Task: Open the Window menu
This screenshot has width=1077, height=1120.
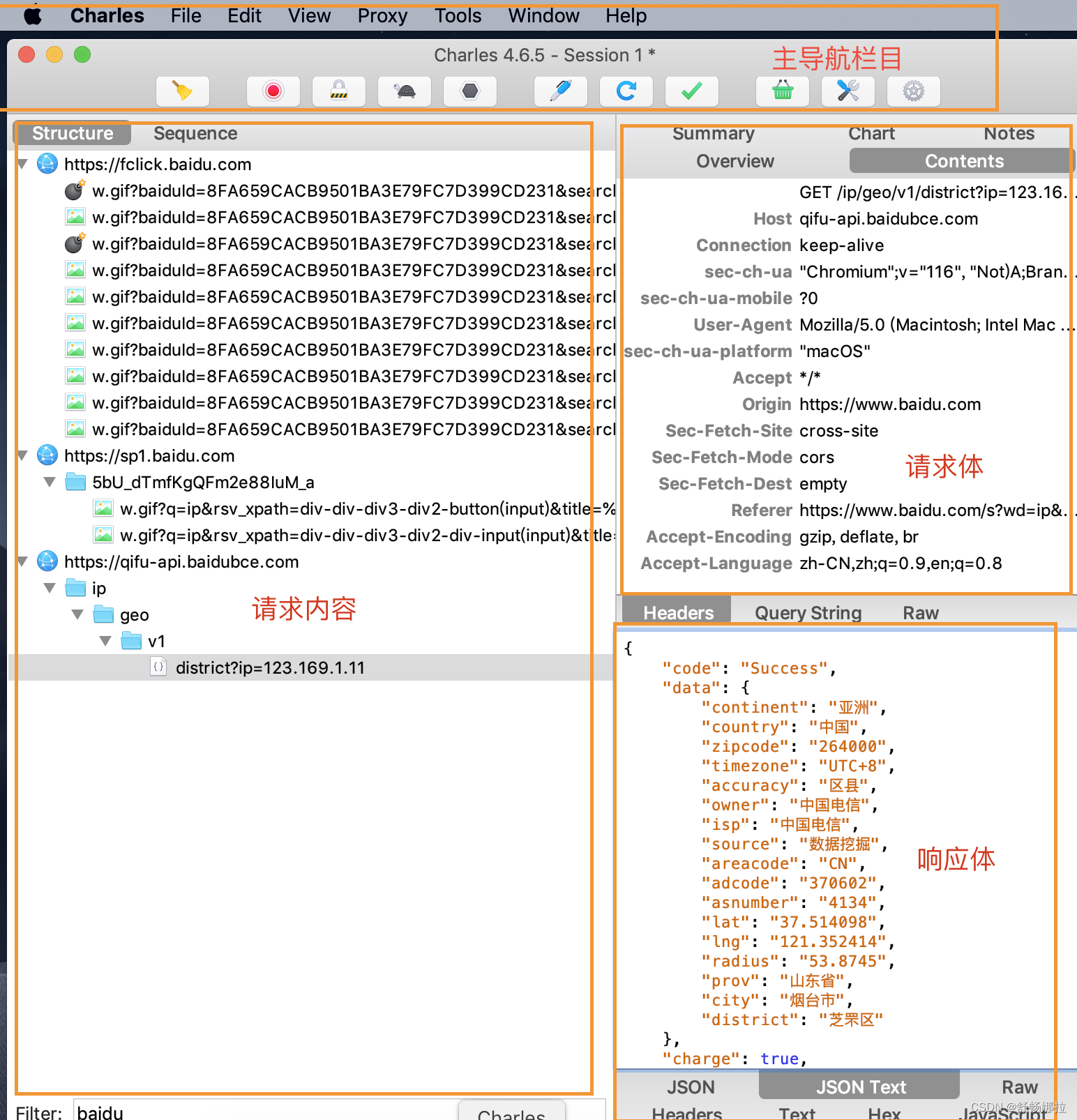Action: click(x=544, y=15)
